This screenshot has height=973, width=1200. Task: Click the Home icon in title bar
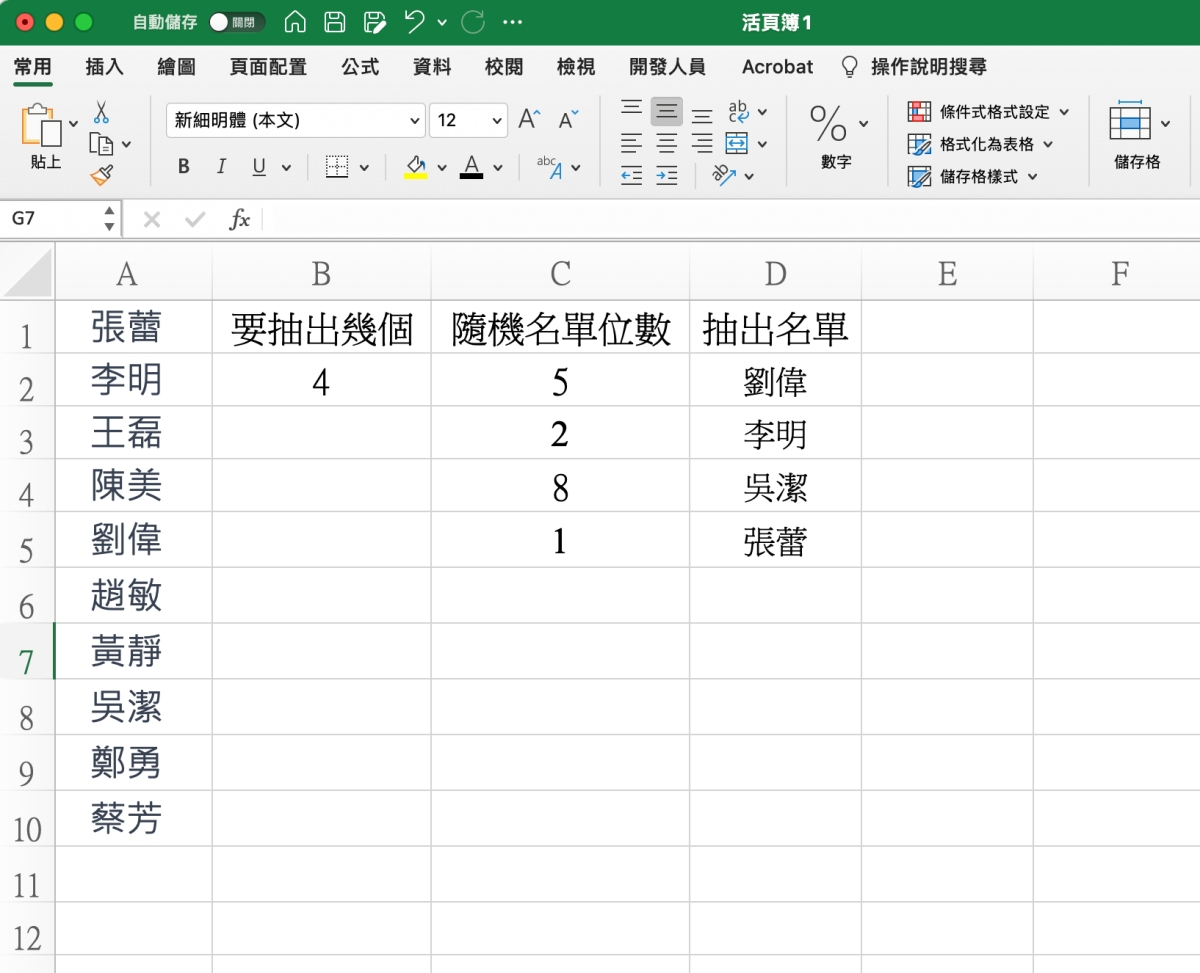click(295, 22)
